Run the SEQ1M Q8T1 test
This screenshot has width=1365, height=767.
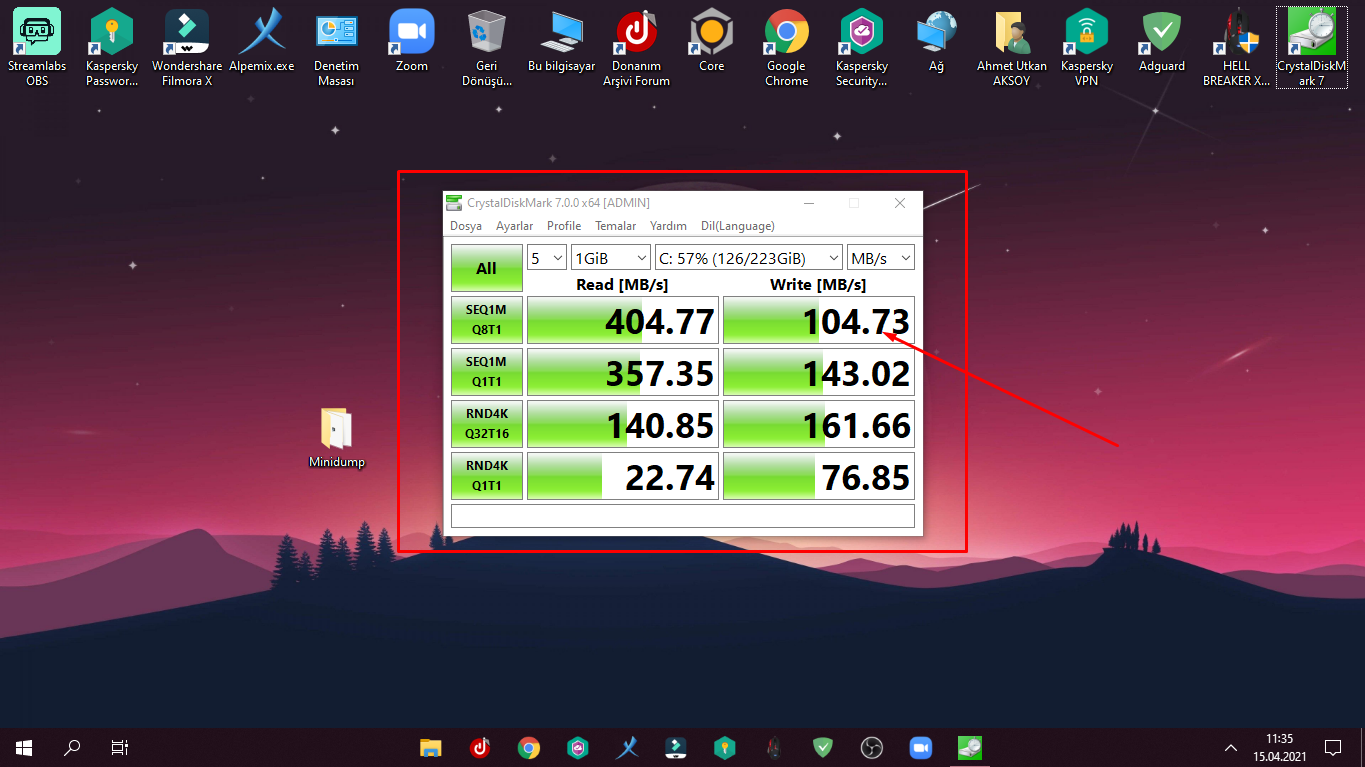click(487, 320)
